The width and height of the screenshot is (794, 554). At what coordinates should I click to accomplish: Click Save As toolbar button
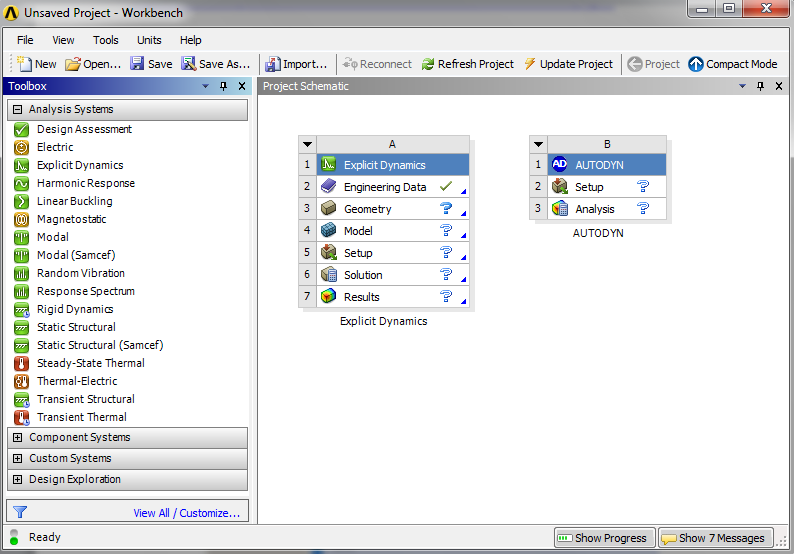[216, 64]
